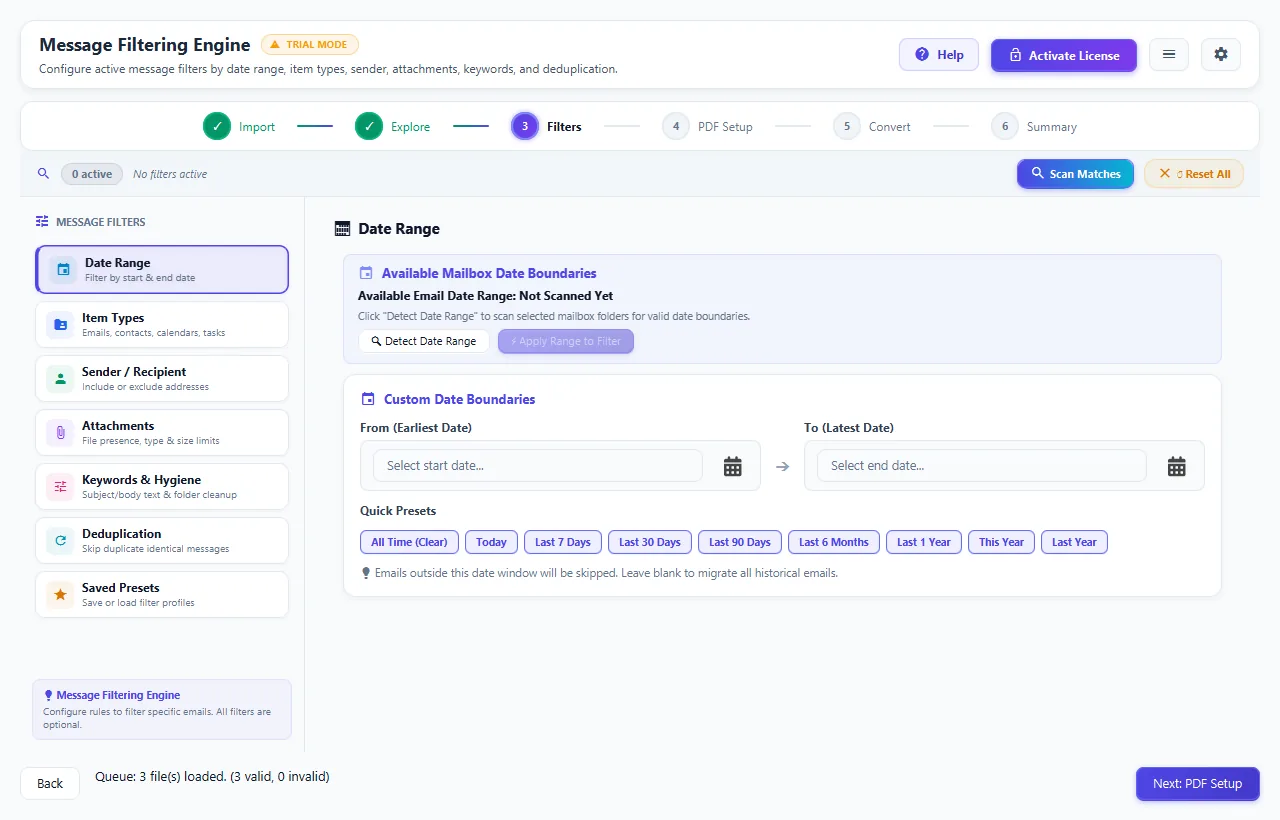Click the calendar icon beside start date
This screenshot has width=1280, height=820.
click(733, 466)
